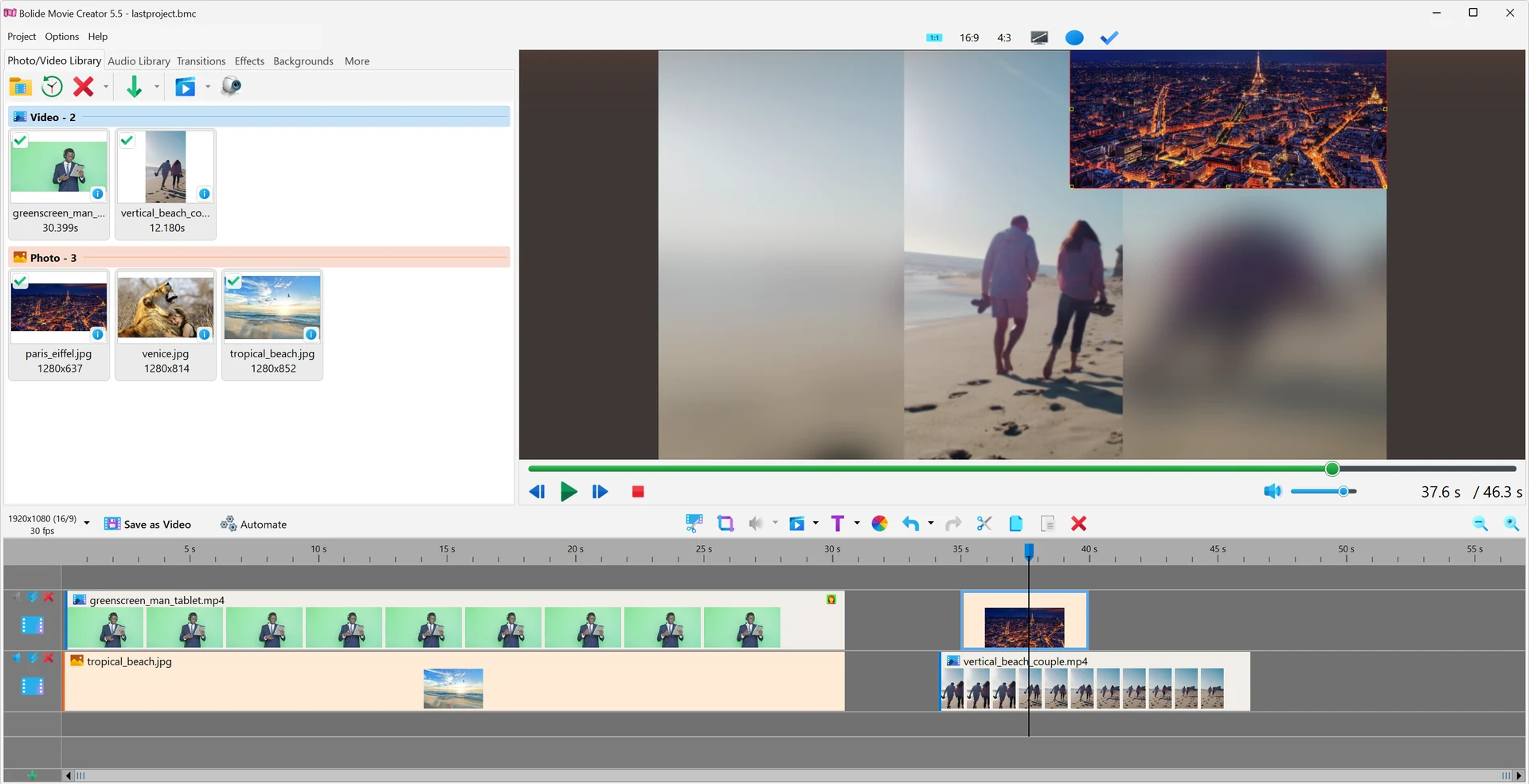Click the blue circle shape icon
This screenshot has width=1529, height=784.
(1074, 37)
